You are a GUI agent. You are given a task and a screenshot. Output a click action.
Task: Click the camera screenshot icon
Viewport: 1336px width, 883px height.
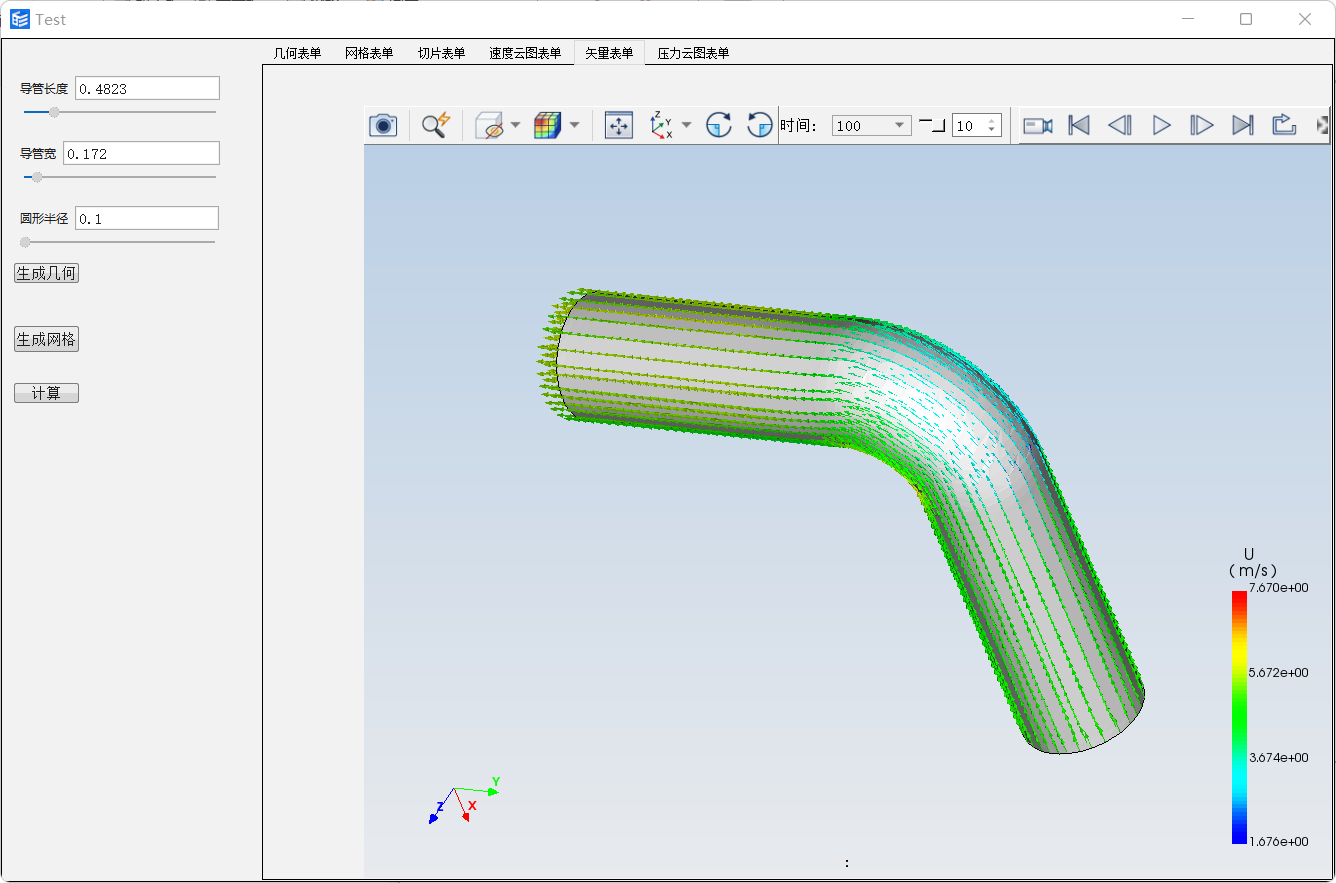pyautogui.click(x=383, y=125)
